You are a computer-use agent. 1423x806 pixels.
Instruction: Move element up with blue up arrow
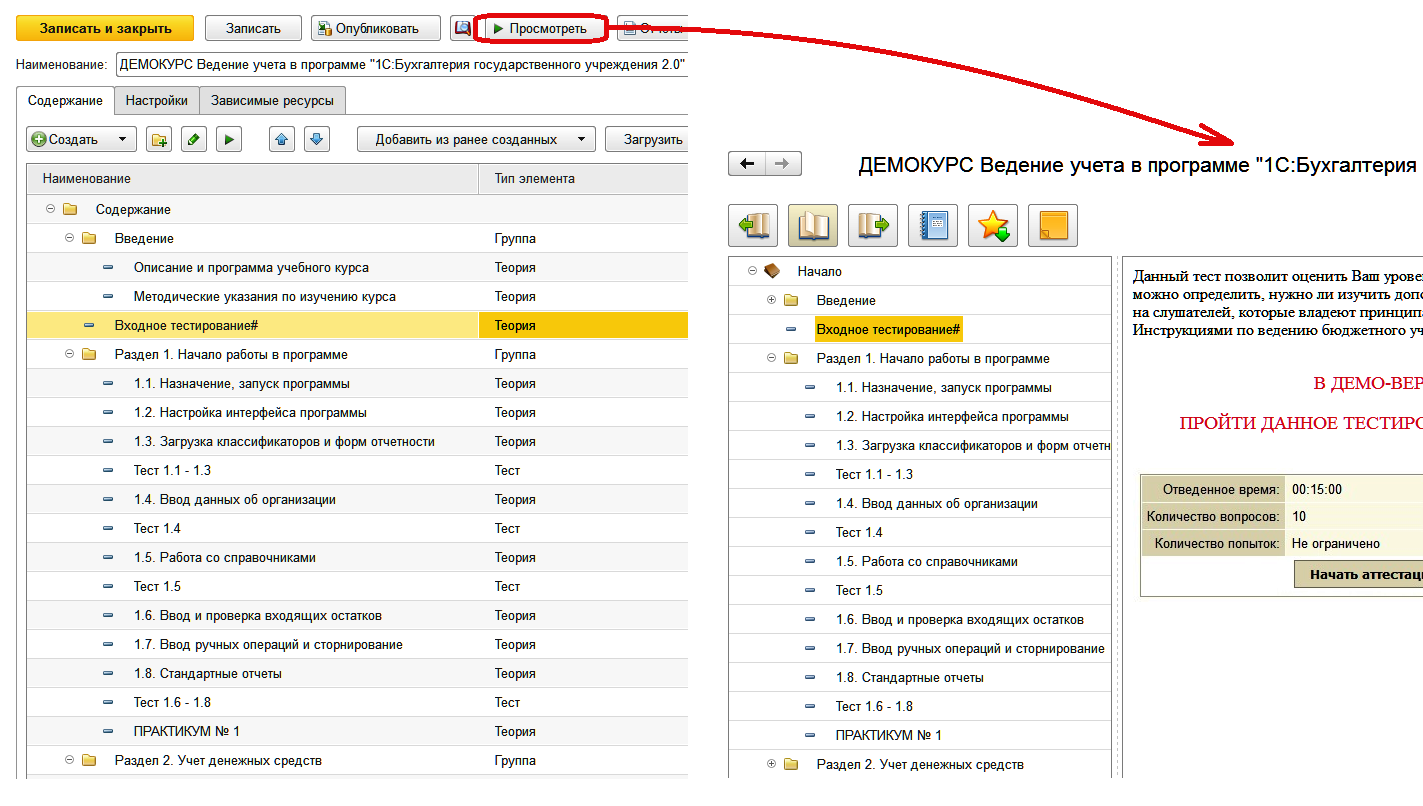pyautogui.click(x=282, y=140)
